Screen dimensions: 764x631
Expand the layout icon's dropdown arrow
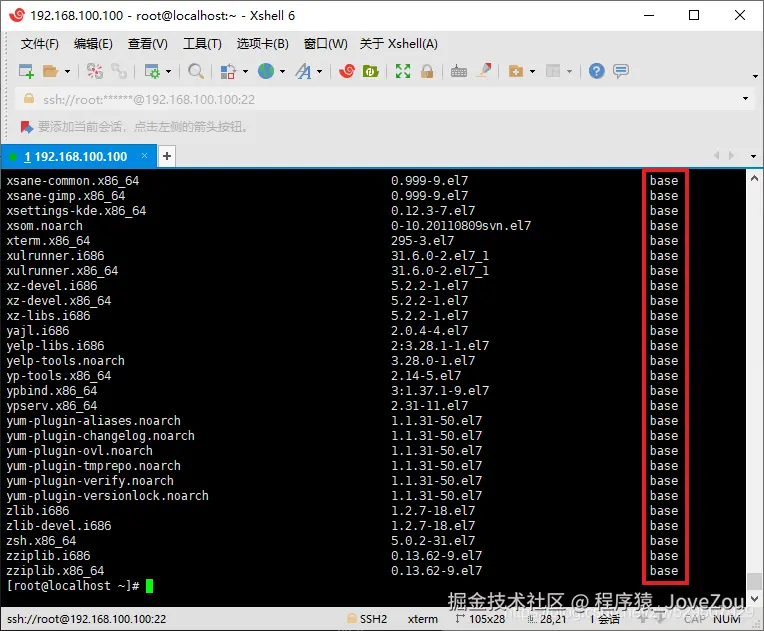570,72
